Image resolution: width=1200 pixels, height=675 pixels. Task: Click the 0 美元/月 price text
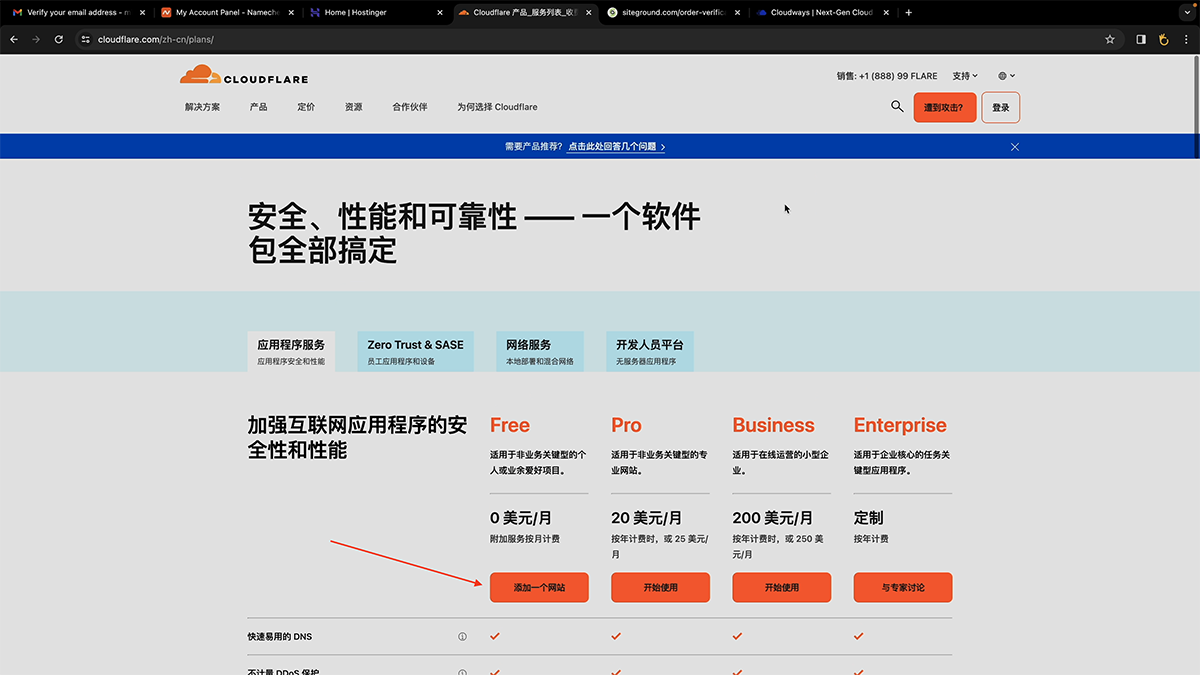coord(521,518)
